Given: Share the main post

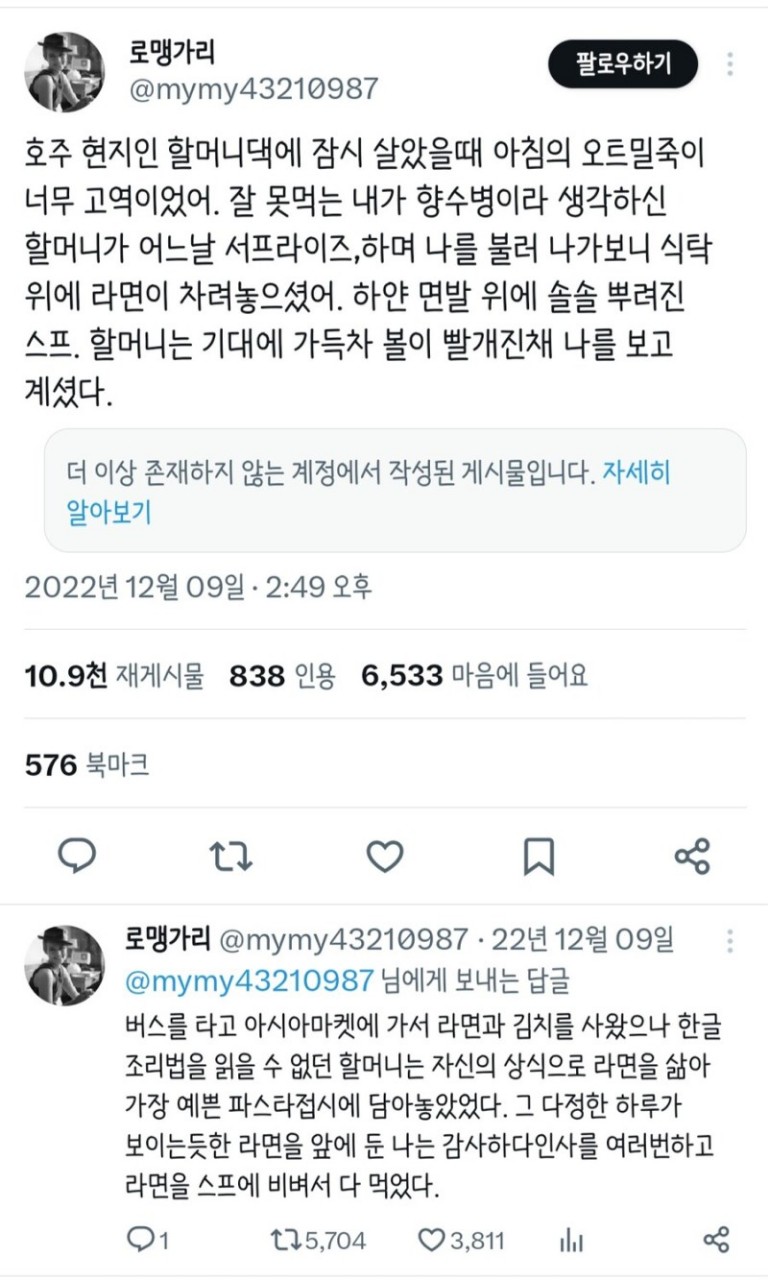Looking at the screenshot, I should [692, 856].
